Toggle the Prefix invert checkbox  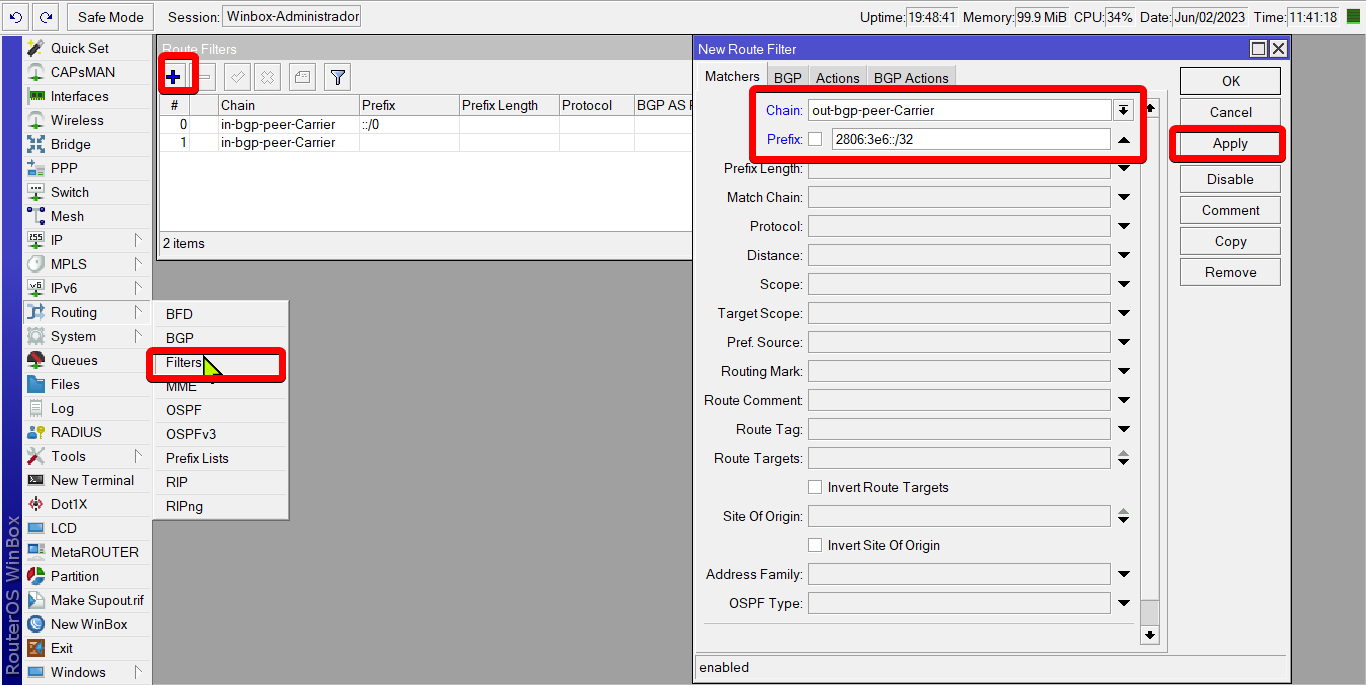click(815, 139)
